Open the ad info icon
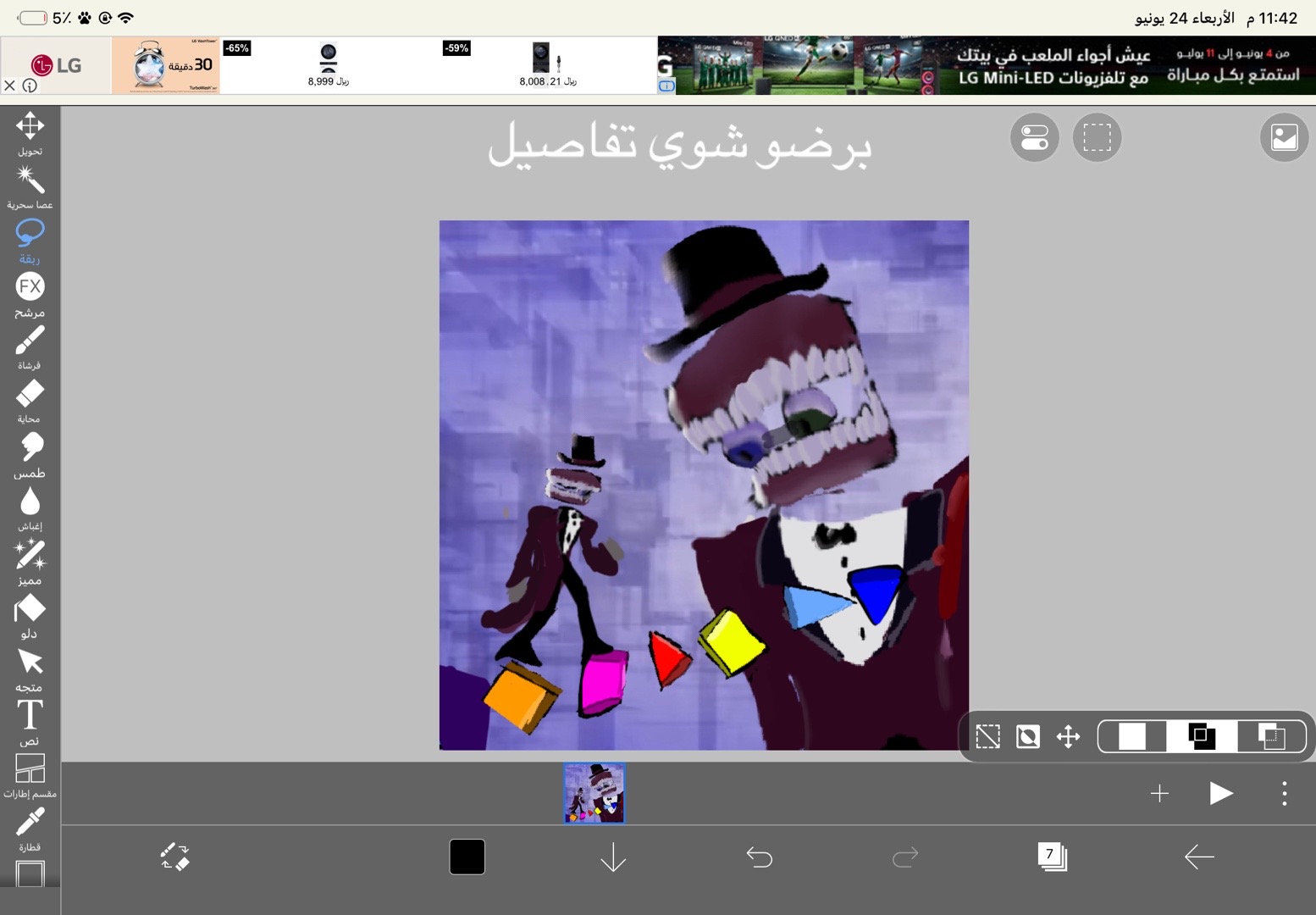 (x=30, y=86)
